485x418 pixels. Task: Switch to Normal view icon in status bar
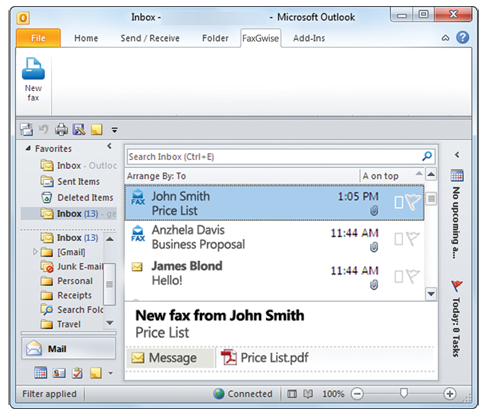click(292, 394)
